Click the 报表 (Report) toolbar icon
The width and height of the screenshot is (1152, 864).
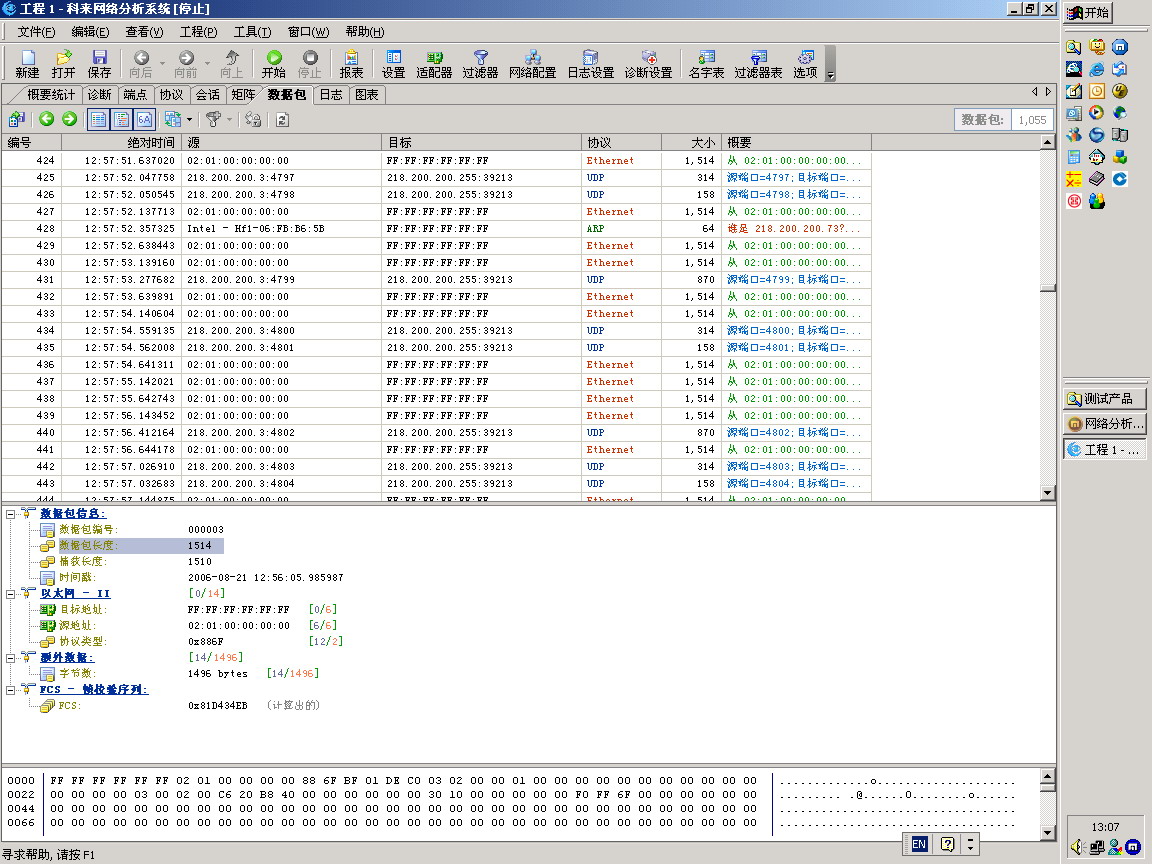[x=351, y=64]
